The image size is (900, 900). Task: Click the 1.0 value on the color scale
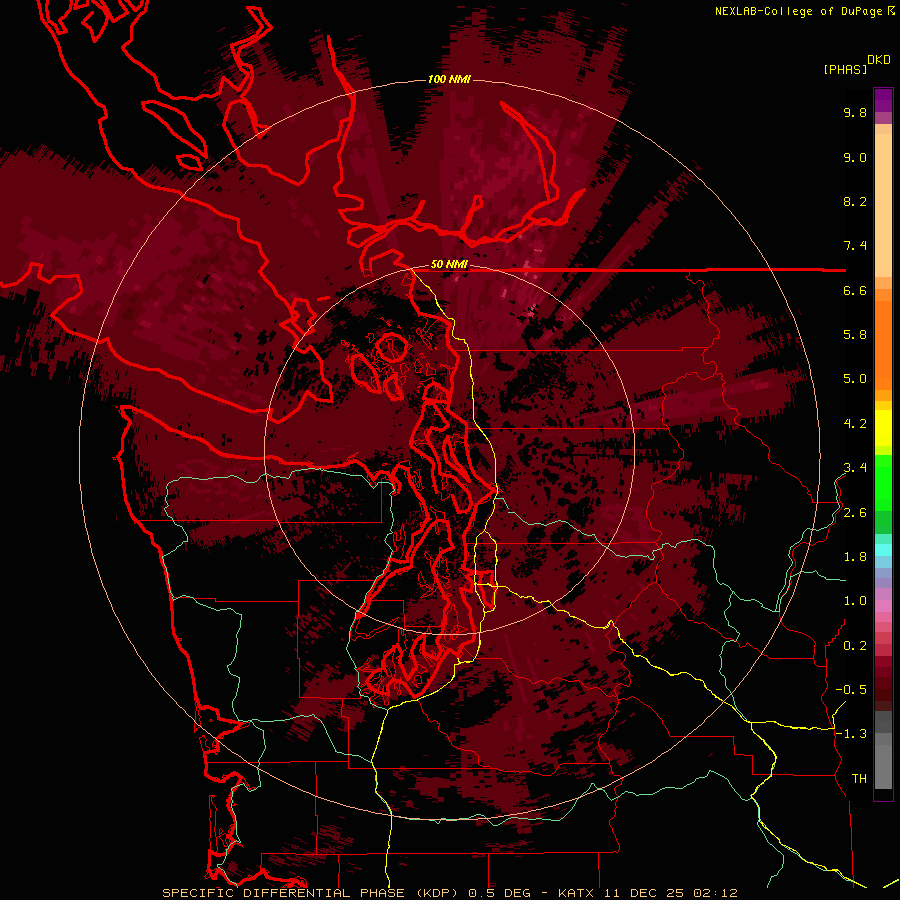(855, 601)
